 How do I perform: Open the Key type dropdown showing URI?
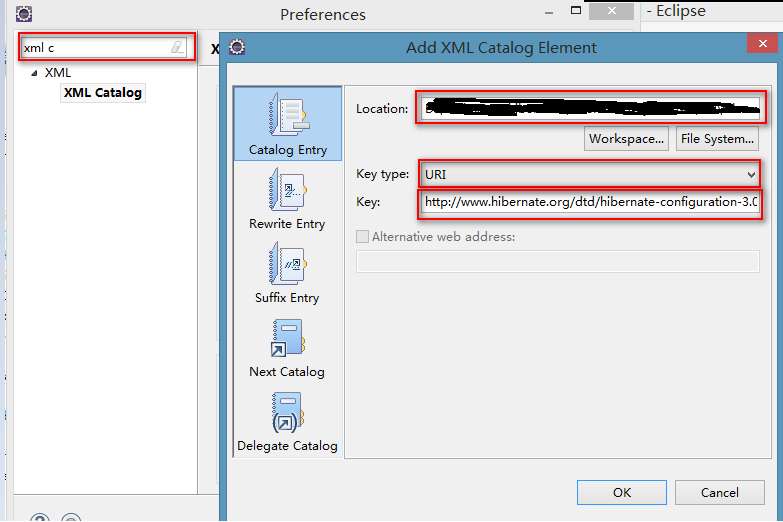point(590,174)
